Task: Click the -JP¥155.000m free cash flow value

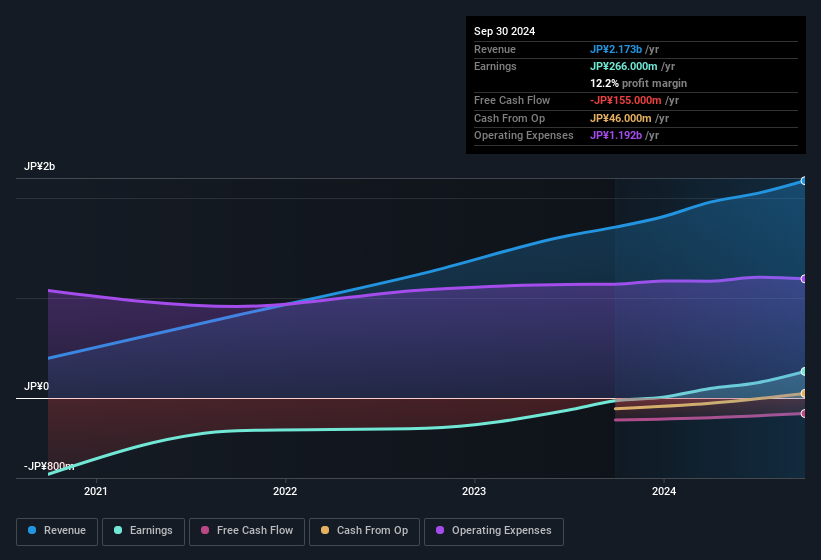Action: point(626,100)
